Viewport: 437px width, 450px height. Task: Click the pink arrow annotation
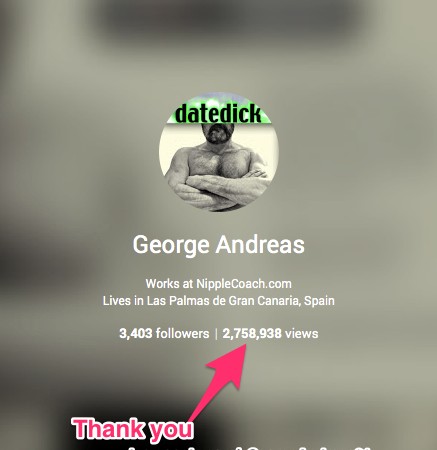coord(220,383)
